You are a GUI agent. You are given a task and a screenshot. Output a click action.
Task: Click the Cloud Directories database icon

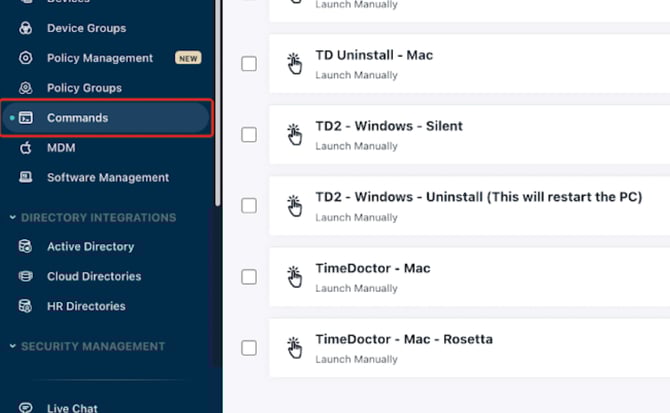25,276
